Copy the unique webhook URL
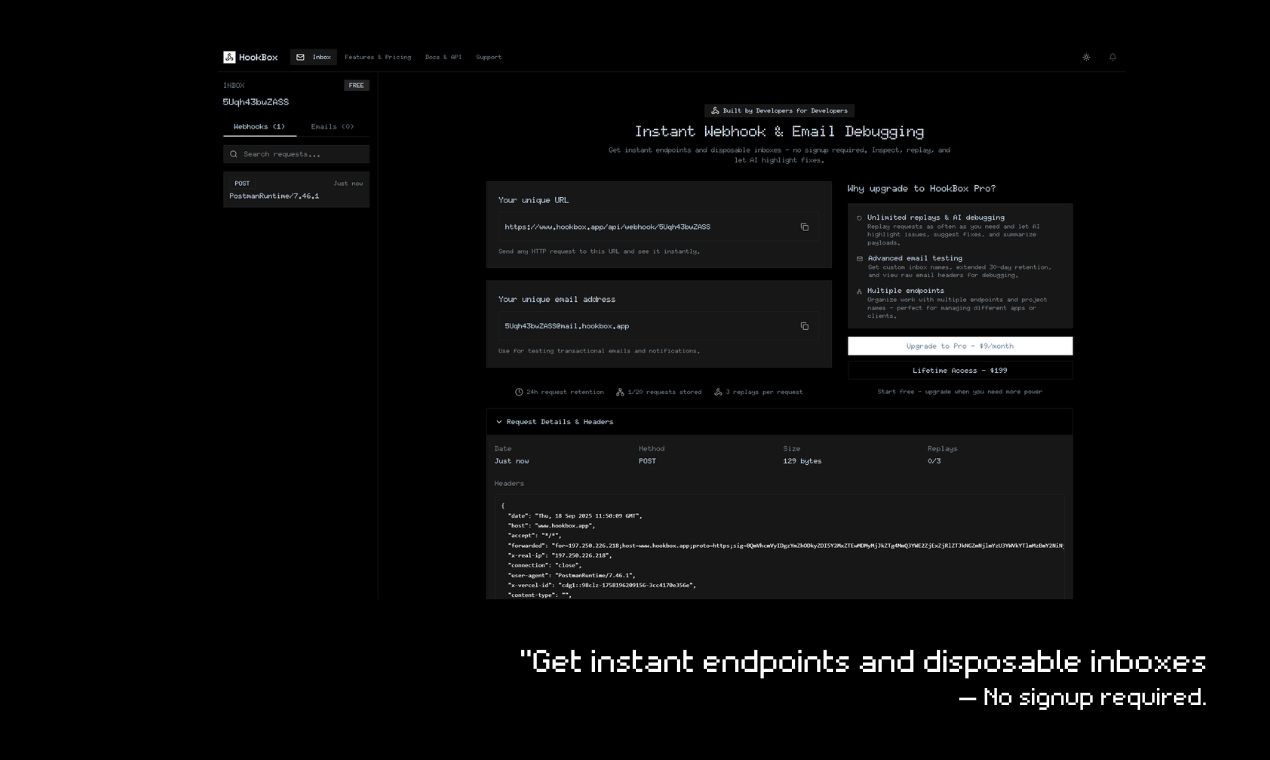The image size is (1270, 760). click(x=804, y=227)
